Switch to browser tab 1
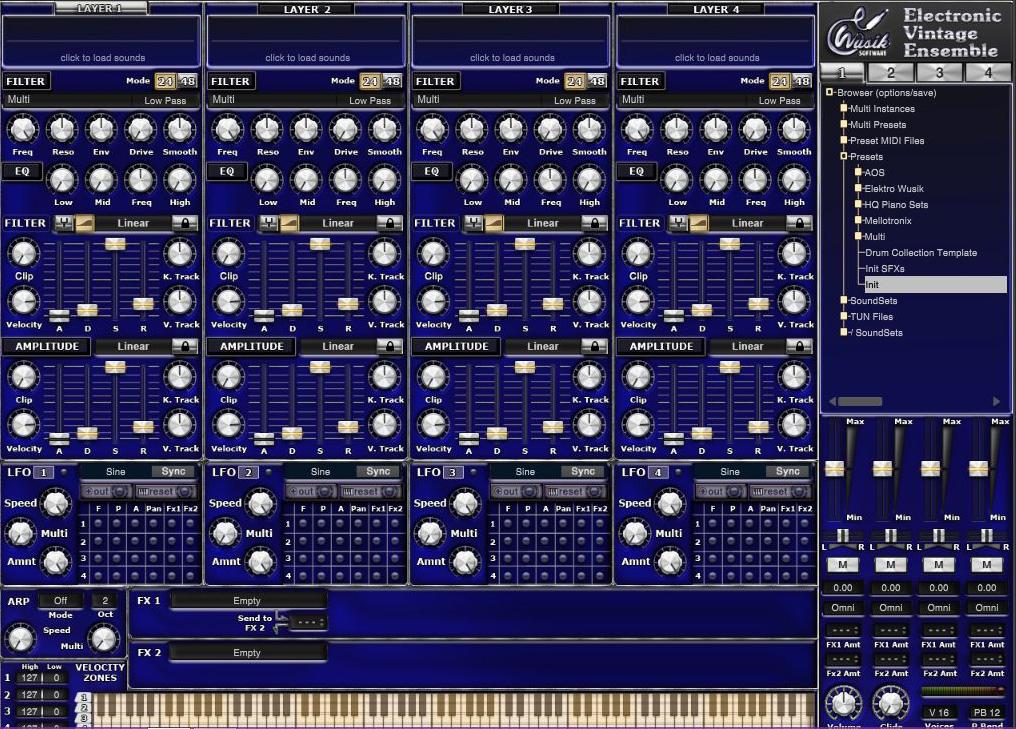The width and height of the screenshot is (1016, 729). 842,73
